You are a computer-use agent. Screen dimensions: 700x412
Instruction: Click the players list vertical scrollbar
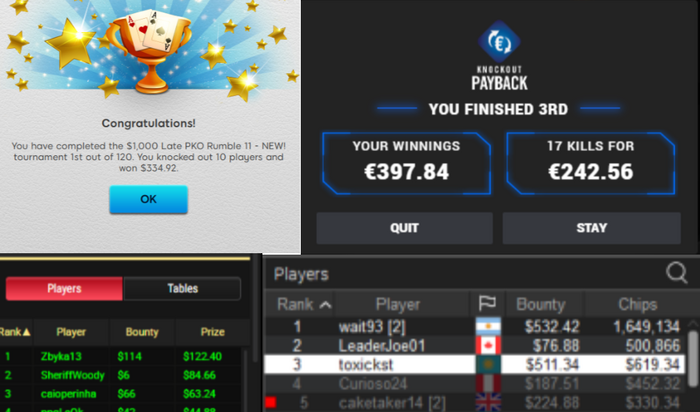(693, 359)
